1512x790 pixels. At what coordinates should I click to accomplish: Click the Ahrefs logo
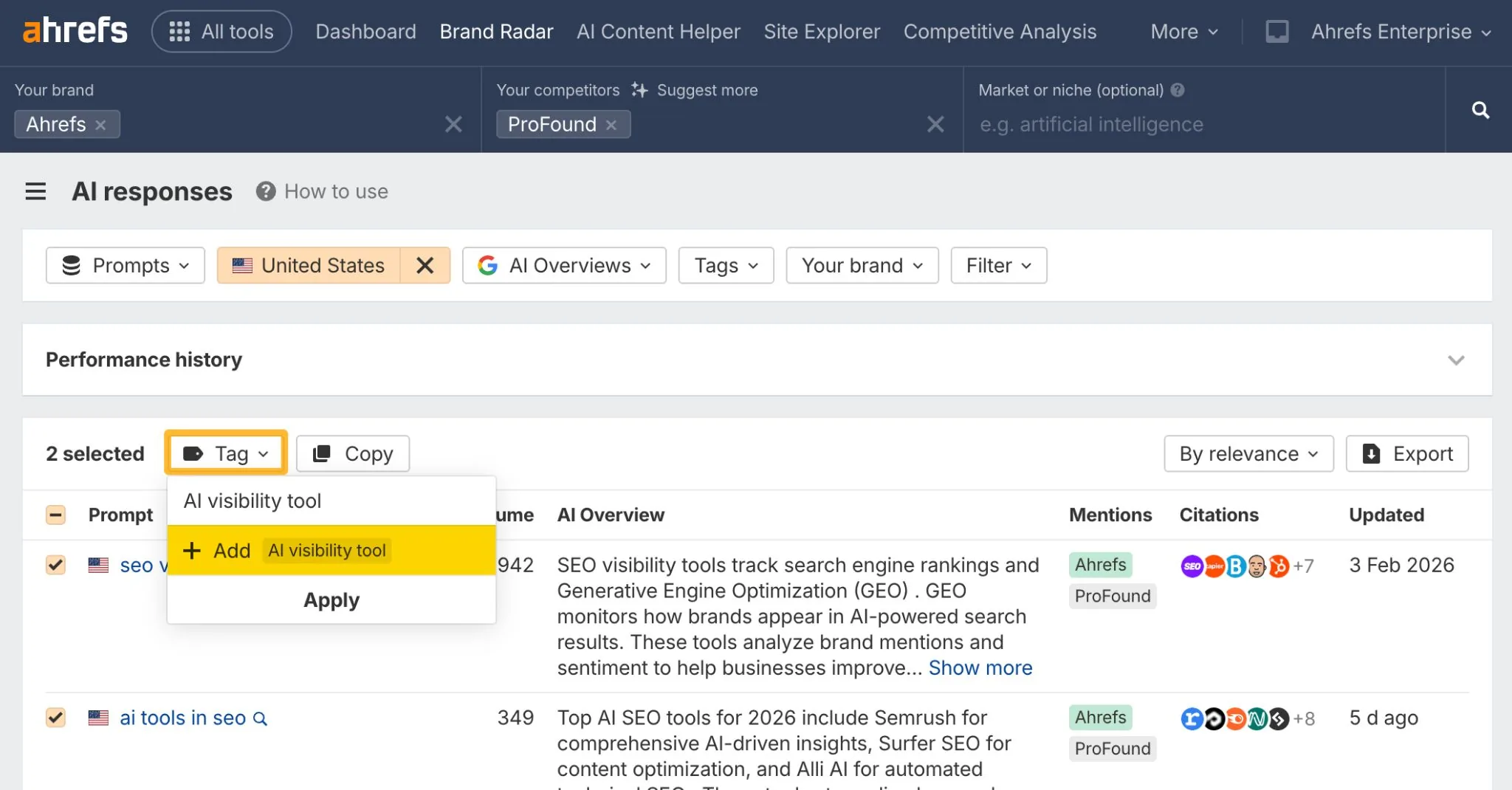[x=75, y=31]
